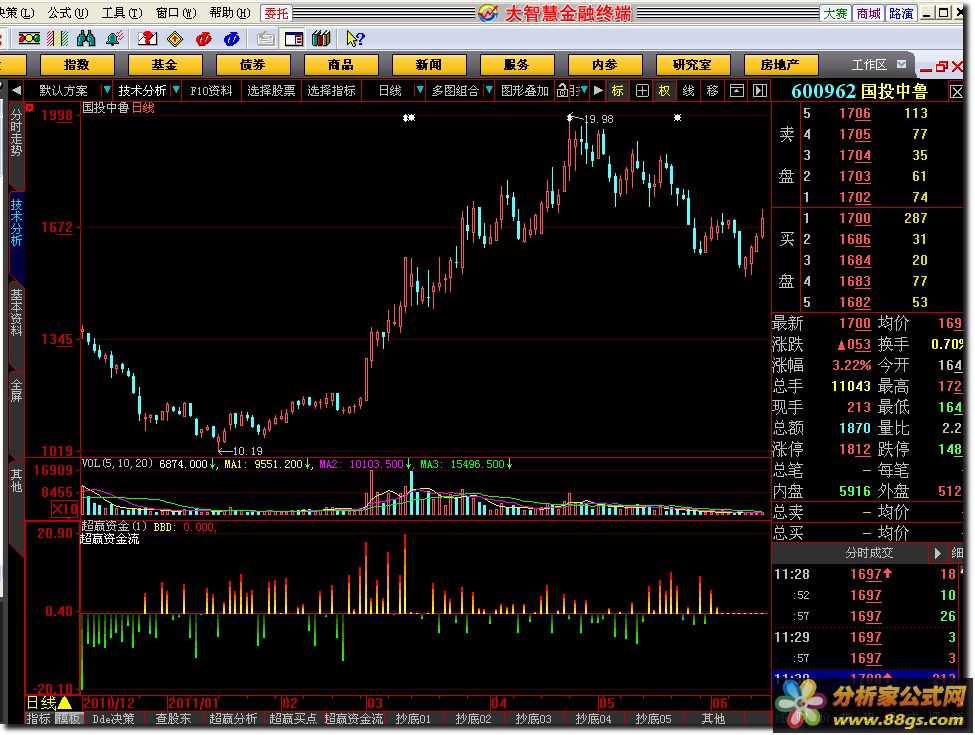Open the dropdown arrow after the lock icon
This screenshot has height=735, width=975.
point(584,91)
